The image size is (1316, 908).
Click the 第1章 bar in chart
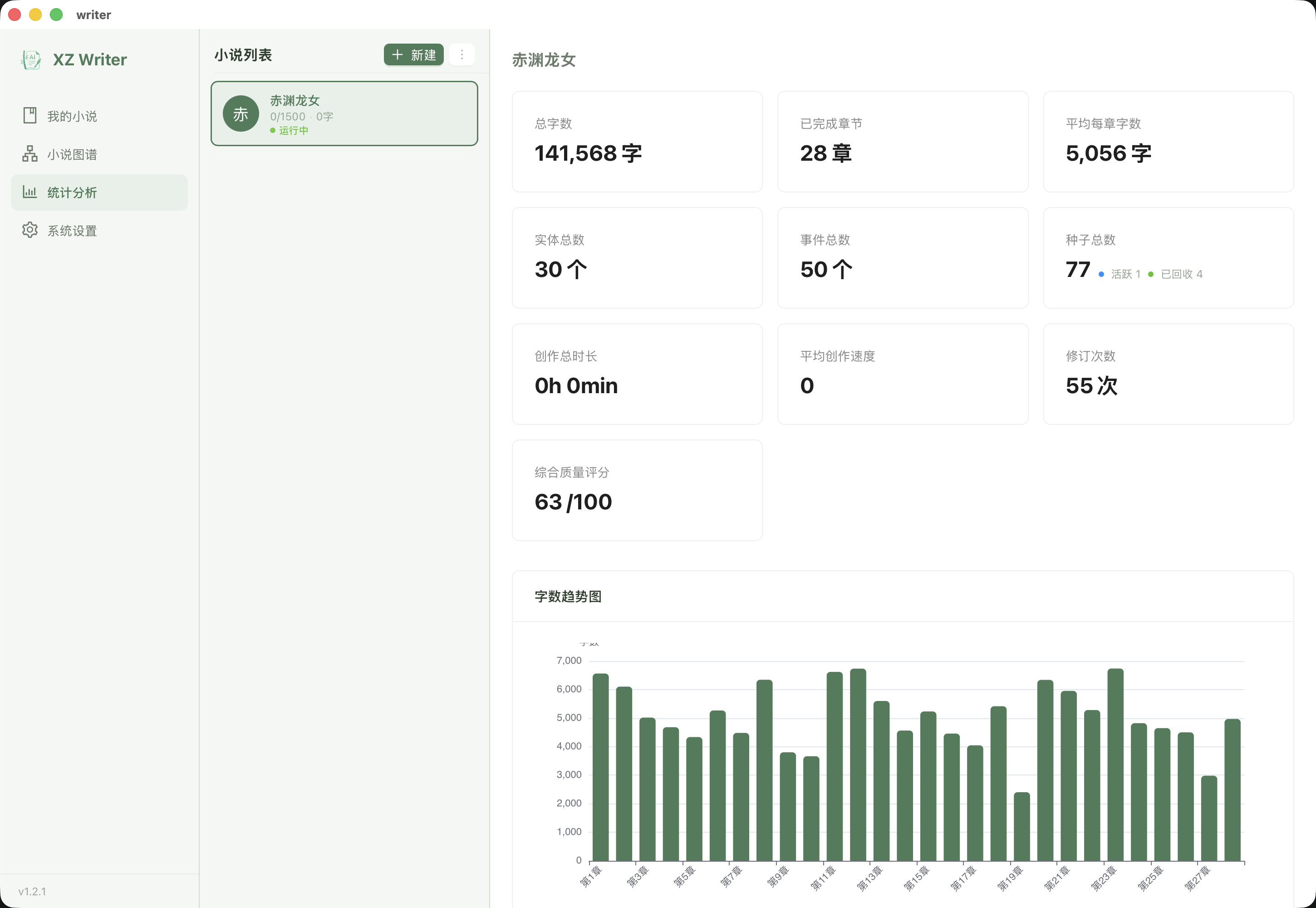click(600, 767)
